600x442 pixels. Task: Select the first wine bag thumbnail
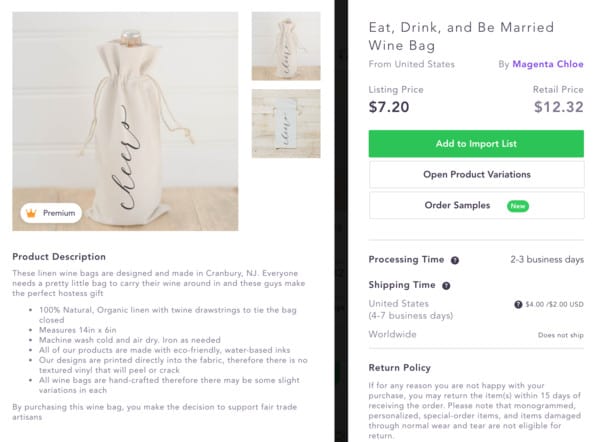[286, 46]
